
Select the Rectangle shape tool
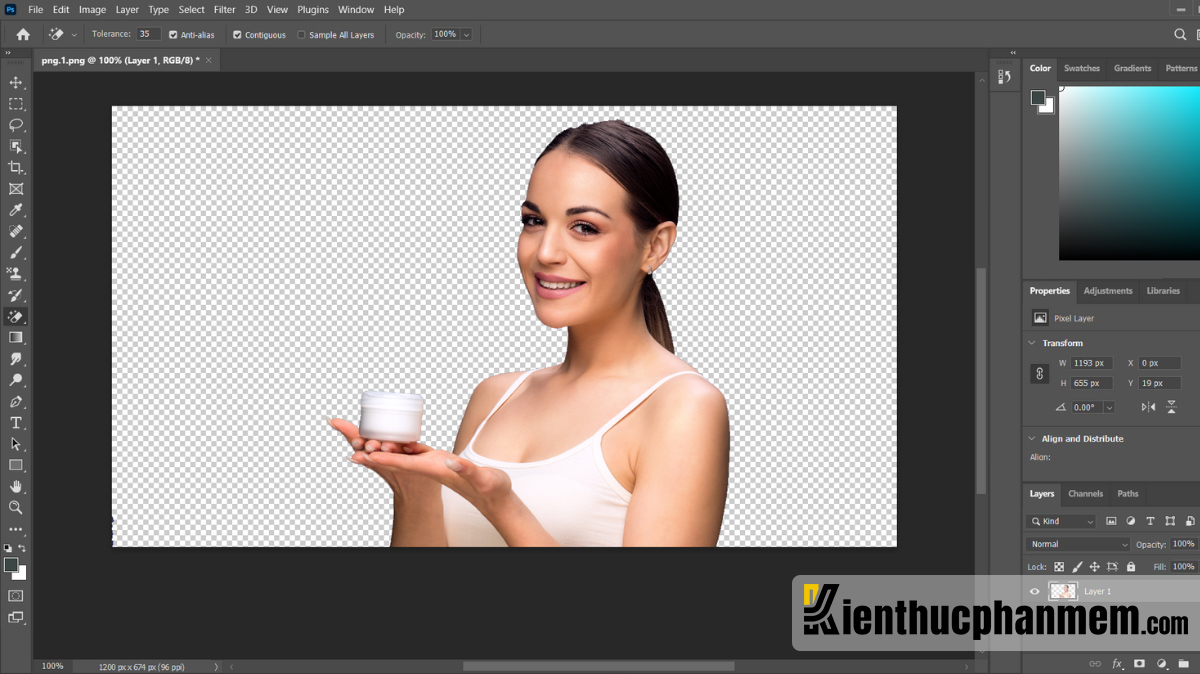click(x=16, y=465)
